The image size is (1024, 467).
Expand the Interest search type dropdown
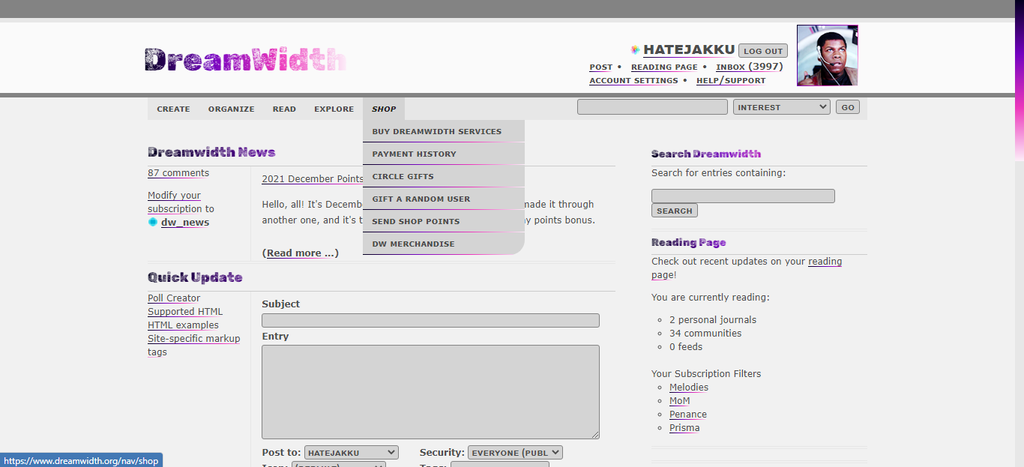coord(782,107)
